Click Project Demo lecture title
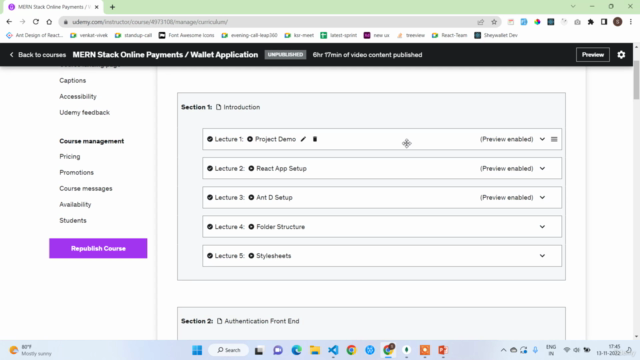 click(276, 139)
